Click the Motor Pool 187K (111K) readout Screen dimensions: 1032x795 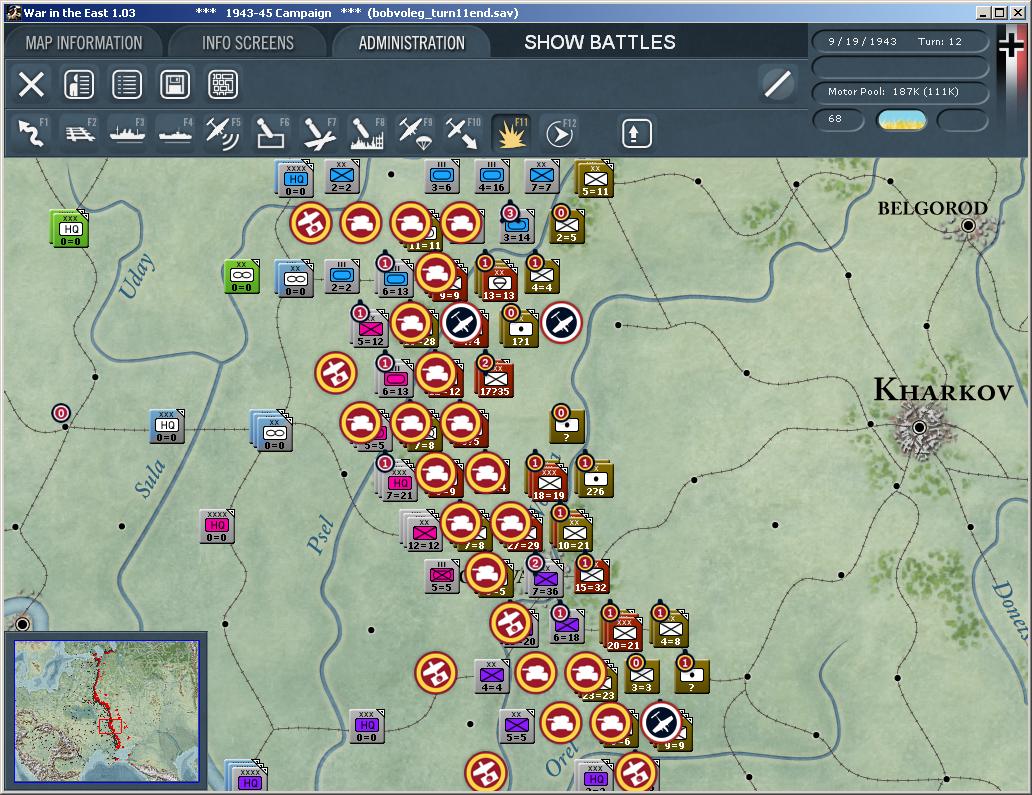pyautogui.click(x=900, y=92)
